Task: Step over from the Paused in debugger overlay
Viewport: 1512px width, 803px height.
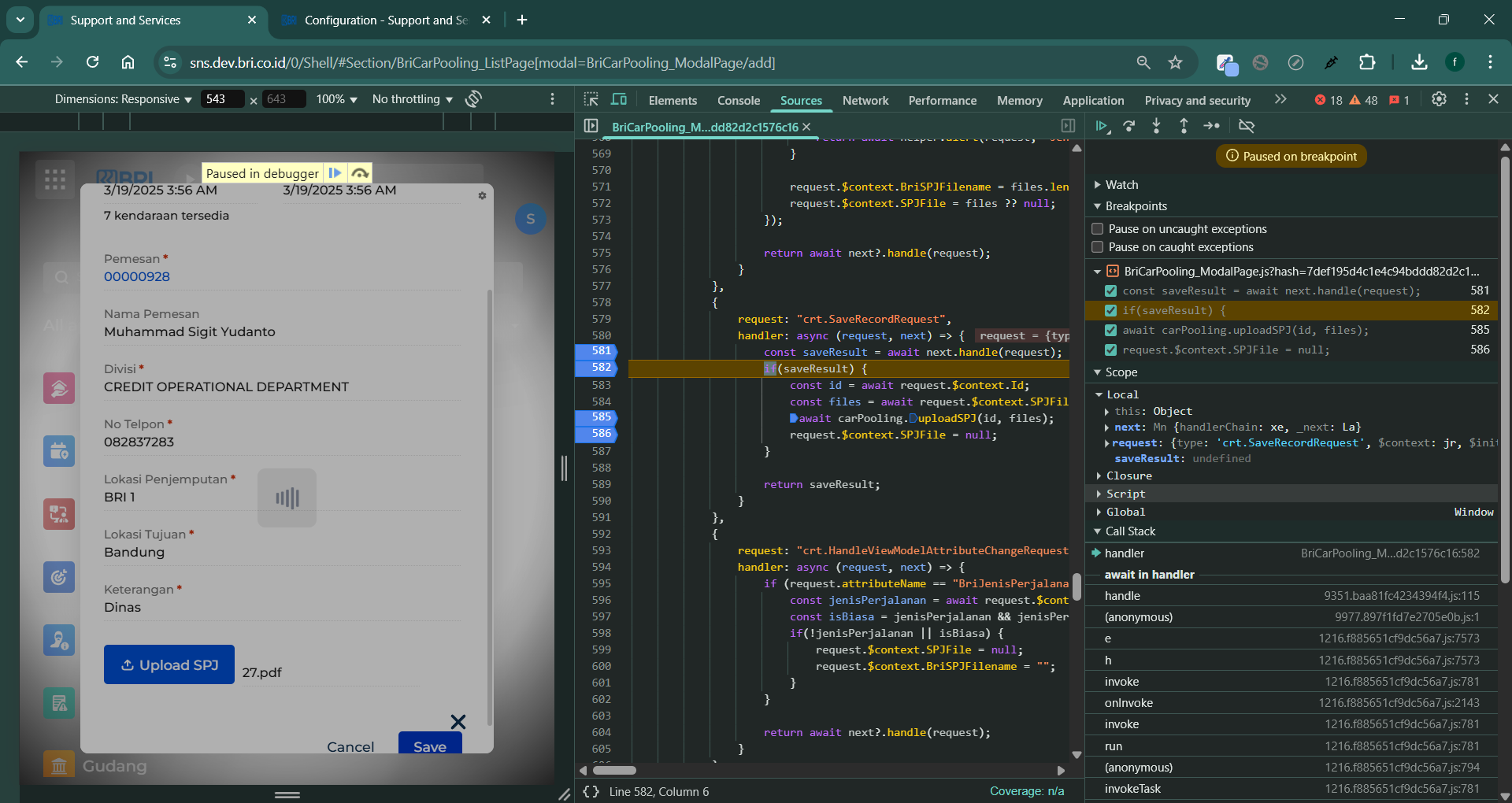Action: (x=360, y=173)
